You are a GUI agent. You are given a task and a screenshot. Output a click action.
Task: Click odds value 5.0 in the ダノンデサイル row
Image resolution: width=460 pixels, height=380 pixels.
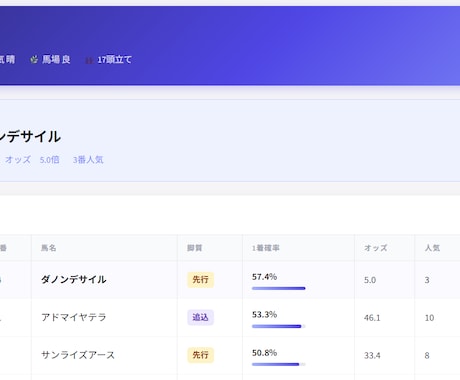pyautogui.click(x=370, y=280)
